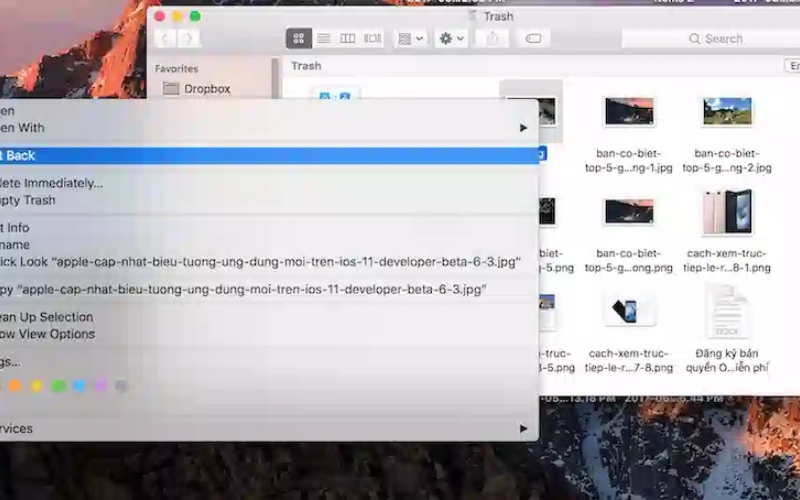
Task: Go back in Finder navigation
Action: tap(165, 38)
